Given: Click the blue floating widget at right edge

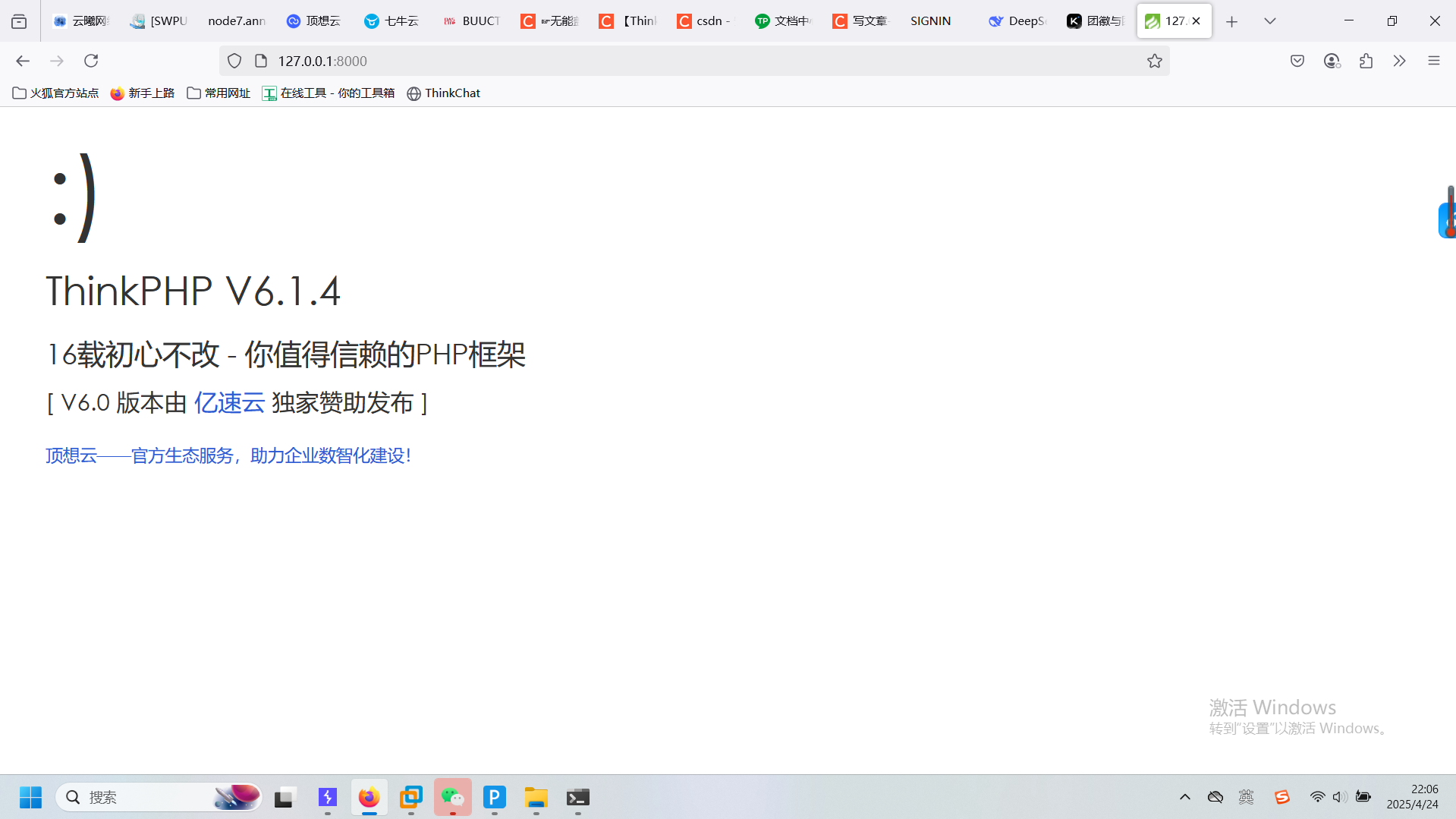Looking at the screenshot, I should (1447, 220).
